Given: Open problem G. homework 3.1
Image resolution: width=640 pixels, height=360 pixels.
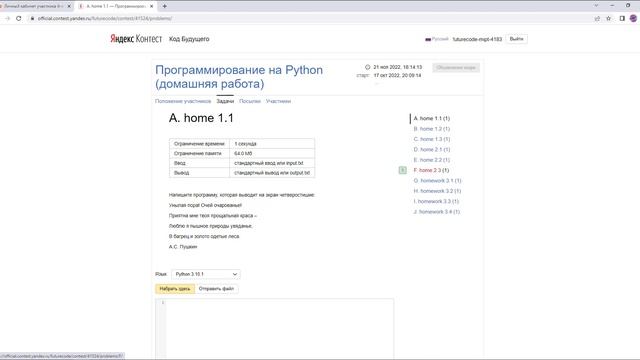Looking at the screenshot, I should [x=437, y=181].
